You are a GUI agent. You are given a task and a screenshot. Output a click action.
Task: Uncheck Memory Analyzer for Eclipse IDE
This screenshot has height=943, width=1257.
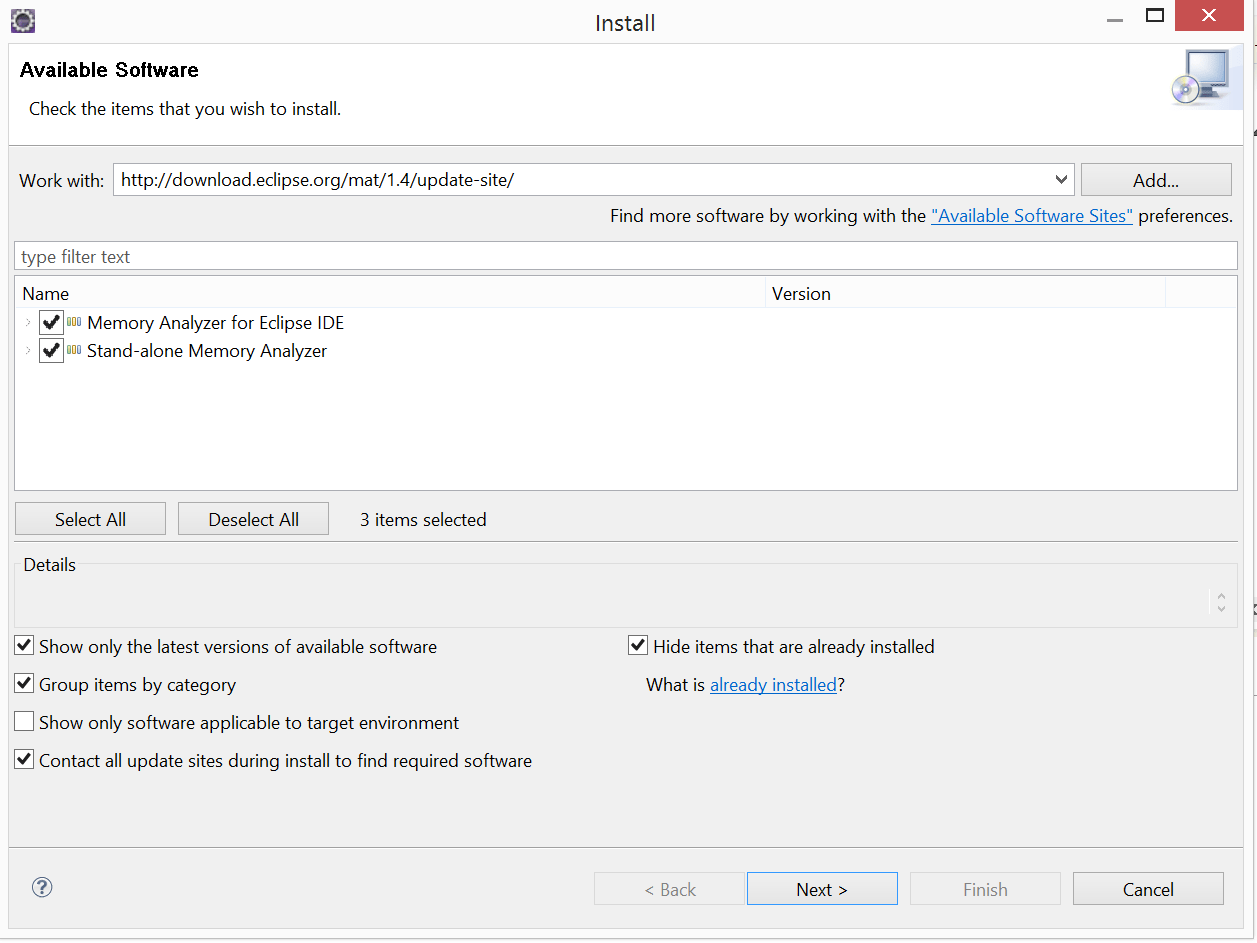tap(51, 322)
